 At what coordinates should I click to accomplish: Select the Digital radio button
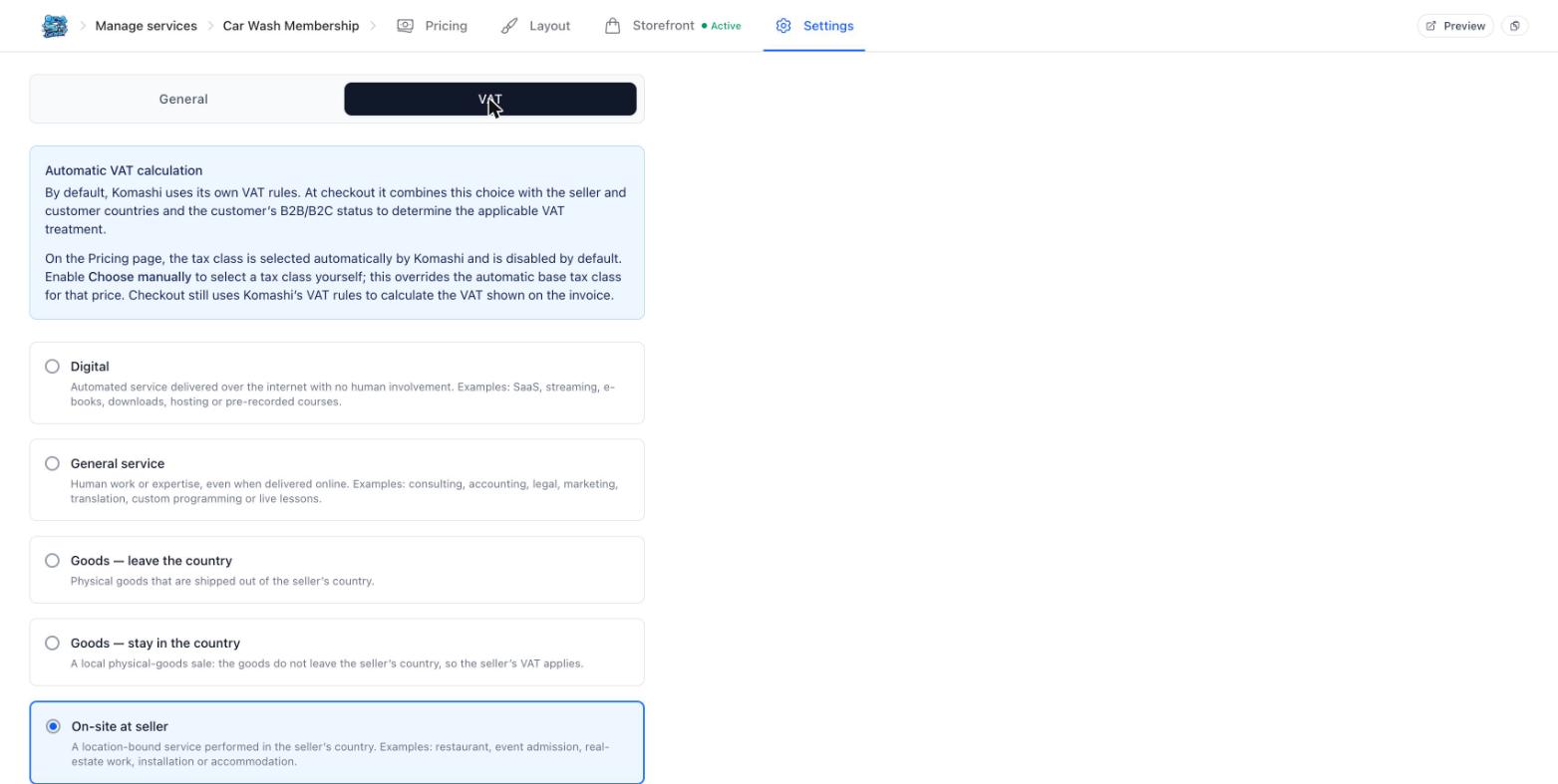pos(52,367)
